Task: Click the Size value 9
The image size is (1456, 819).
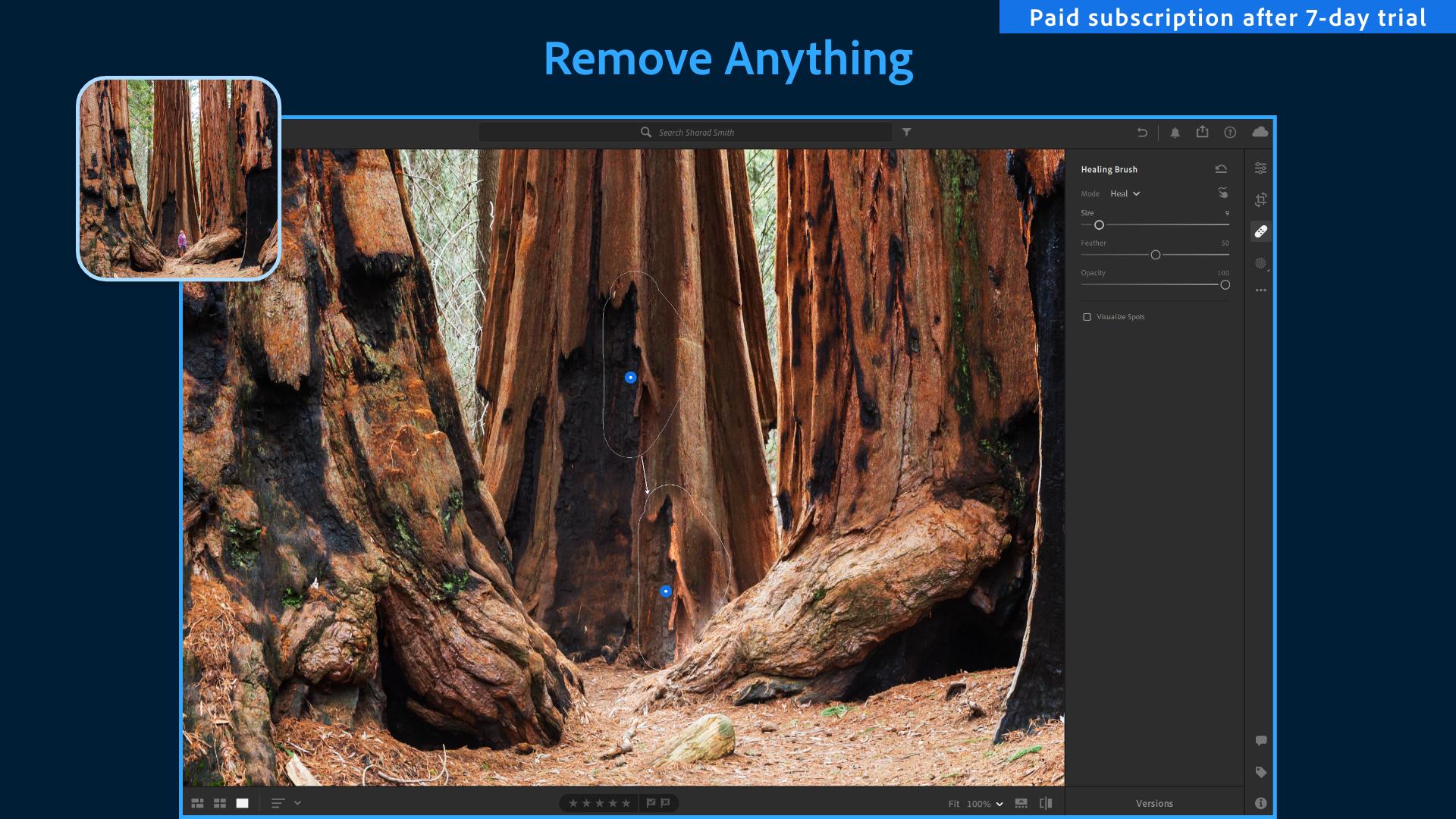Action: coord(1226,213)
